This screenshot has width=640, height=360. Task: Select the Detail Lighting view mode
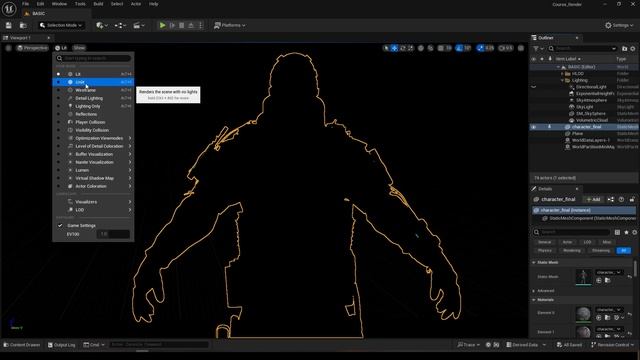click(x=93, y=98)
